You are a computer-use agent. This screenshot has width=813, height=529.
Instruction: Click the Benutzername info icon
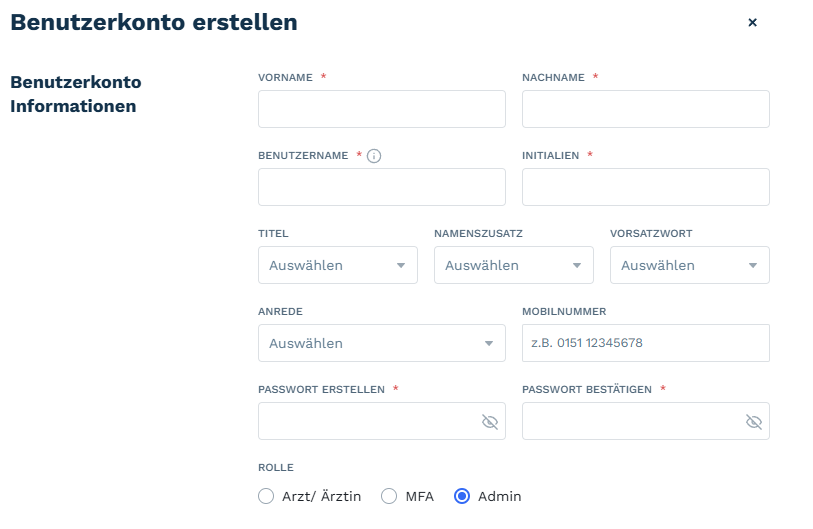pos(374,156)
